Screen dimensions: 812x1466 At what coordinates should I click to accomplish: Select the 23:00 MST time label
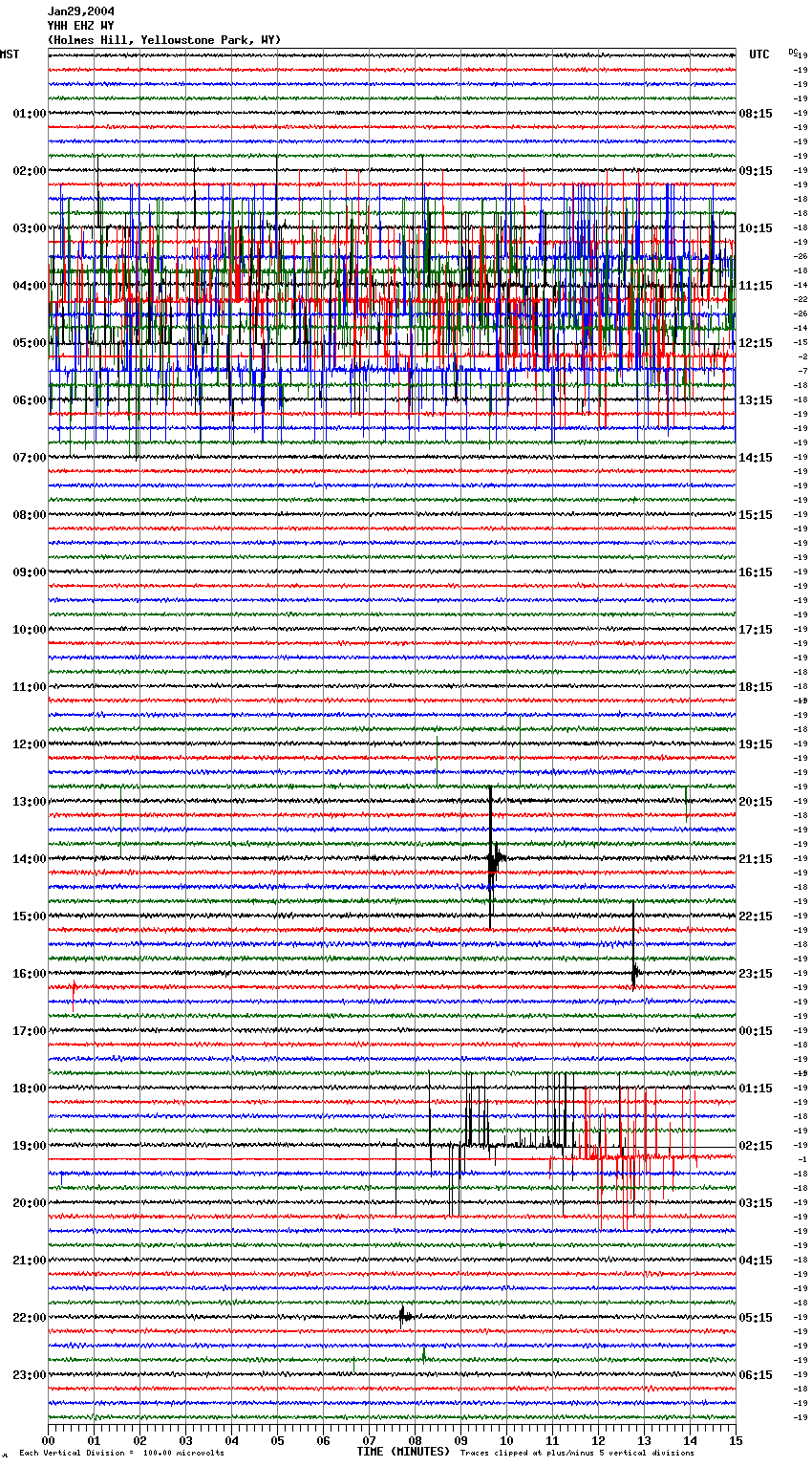30,1375
